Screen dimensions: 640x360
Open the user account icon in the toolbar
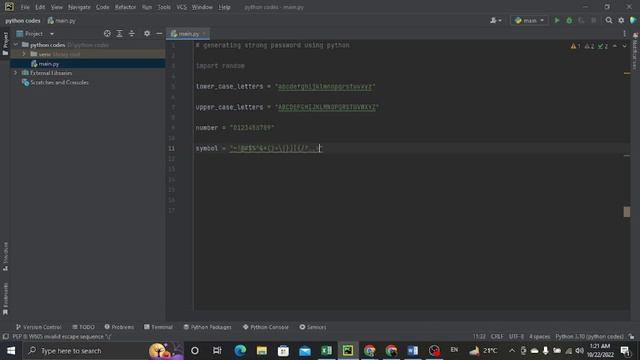(496, 20)
